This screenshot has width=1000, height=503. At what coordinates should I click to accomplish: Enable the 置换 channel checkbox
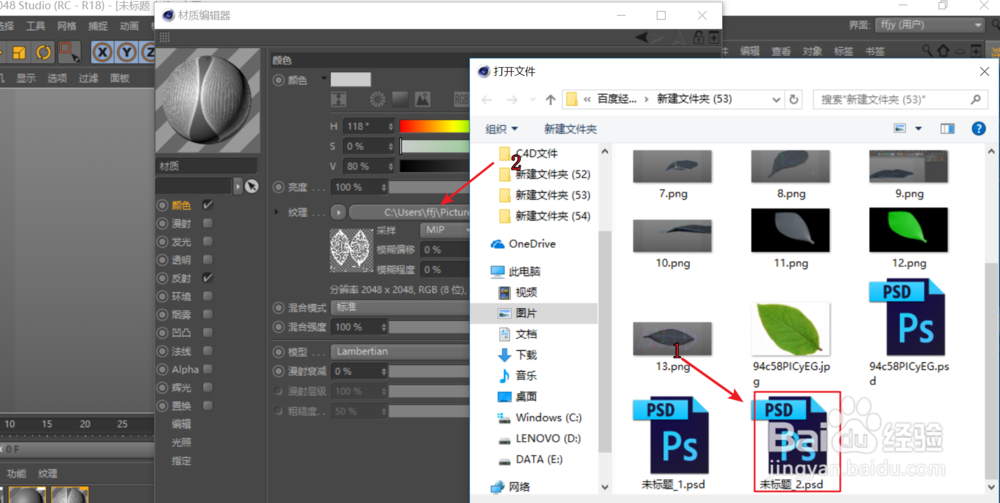208,405
